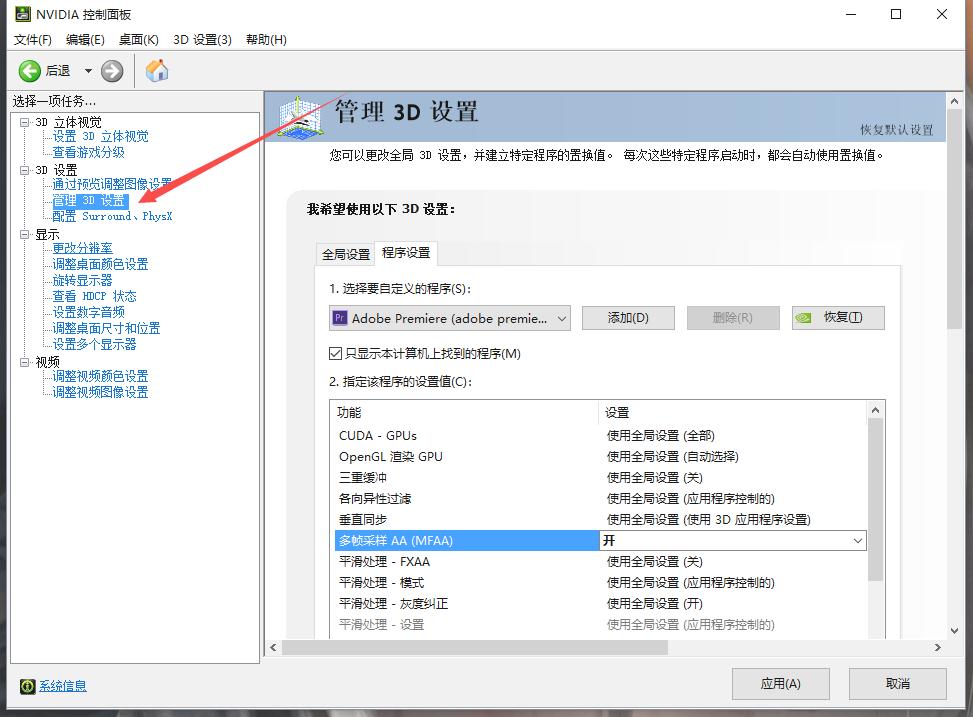Viewport: 973px width, 717px height.
Task: Open 更改分辨率 page
Action: point(83,248)
